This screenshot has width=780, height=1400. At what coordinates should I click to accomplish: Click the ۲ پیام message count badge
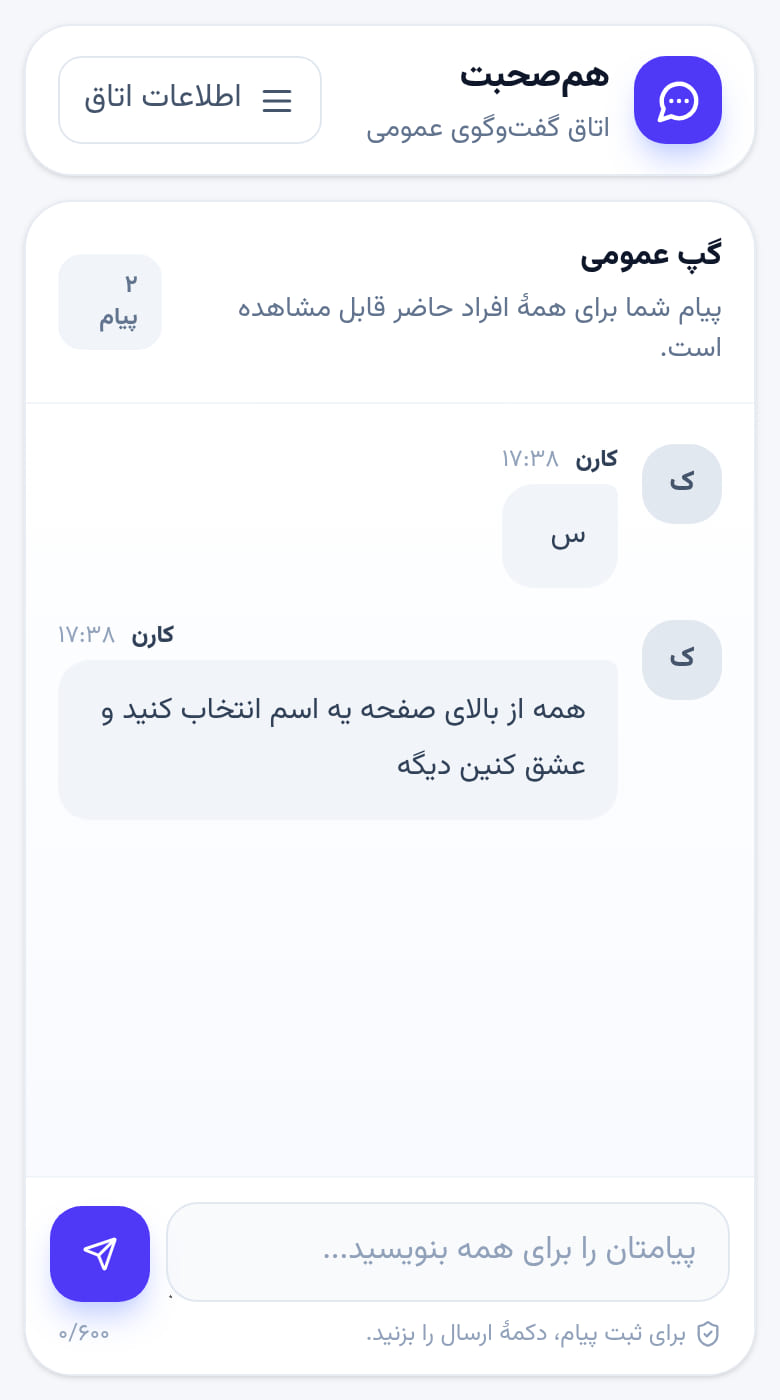(x=110, y=302)
